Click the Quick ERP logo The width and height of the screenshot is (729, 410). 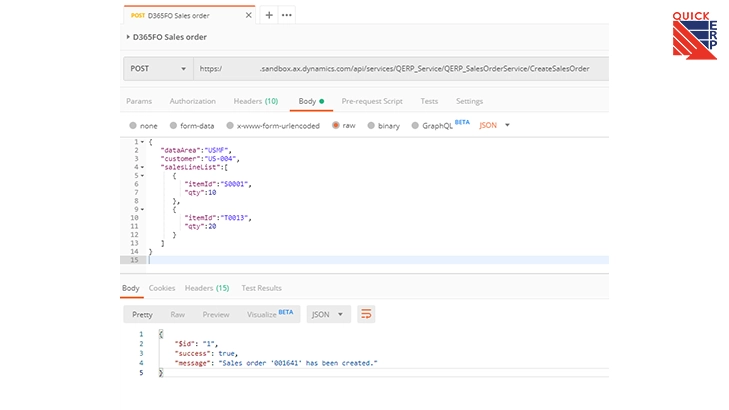695,35
